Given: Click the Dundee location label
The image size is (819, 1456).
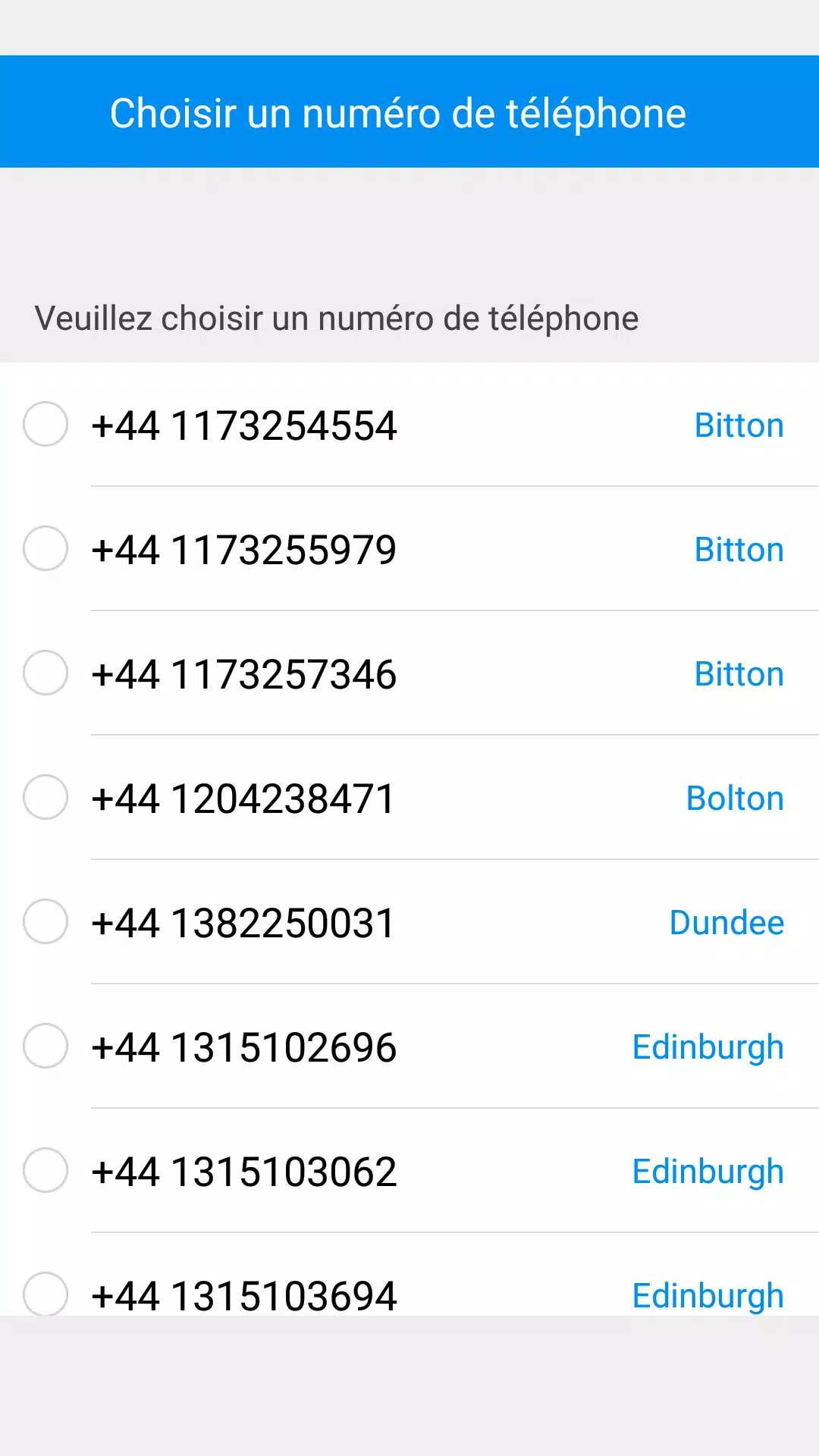Looking at the screenshot, I should coord(726,923).
